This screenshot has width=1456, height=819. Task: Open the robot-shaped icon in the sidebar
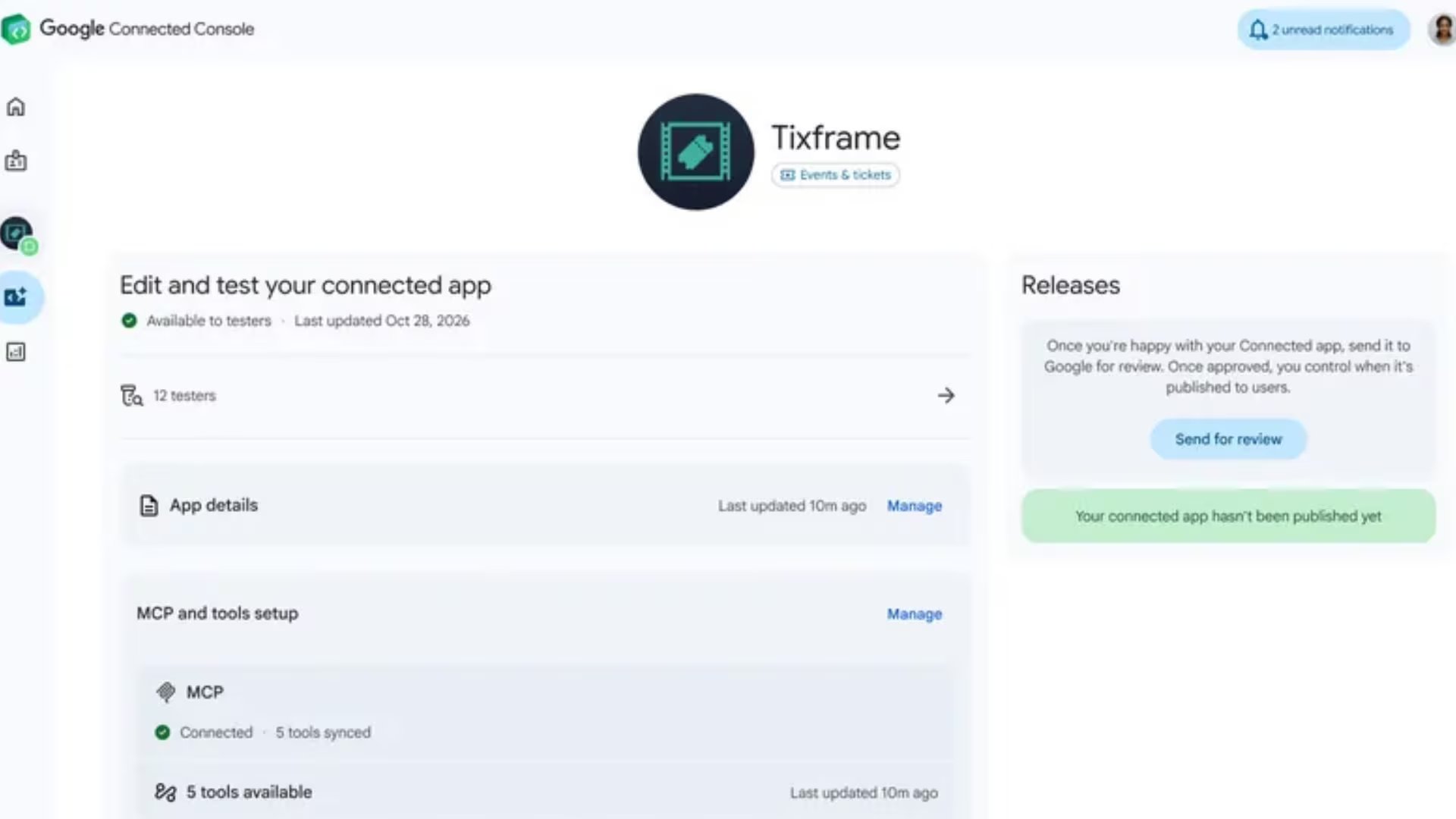(16, 161)
